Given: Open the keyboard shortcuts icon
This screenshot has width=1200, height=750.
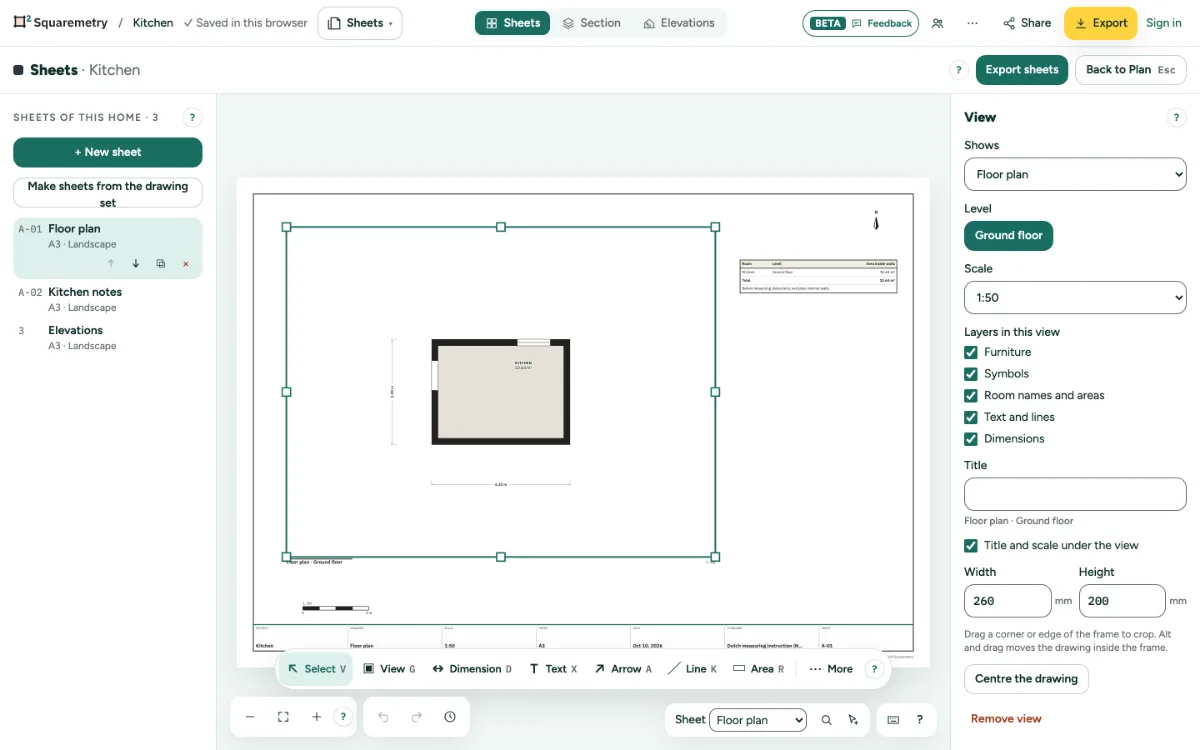Looking at the screenshot, I should tap(893, 720).
